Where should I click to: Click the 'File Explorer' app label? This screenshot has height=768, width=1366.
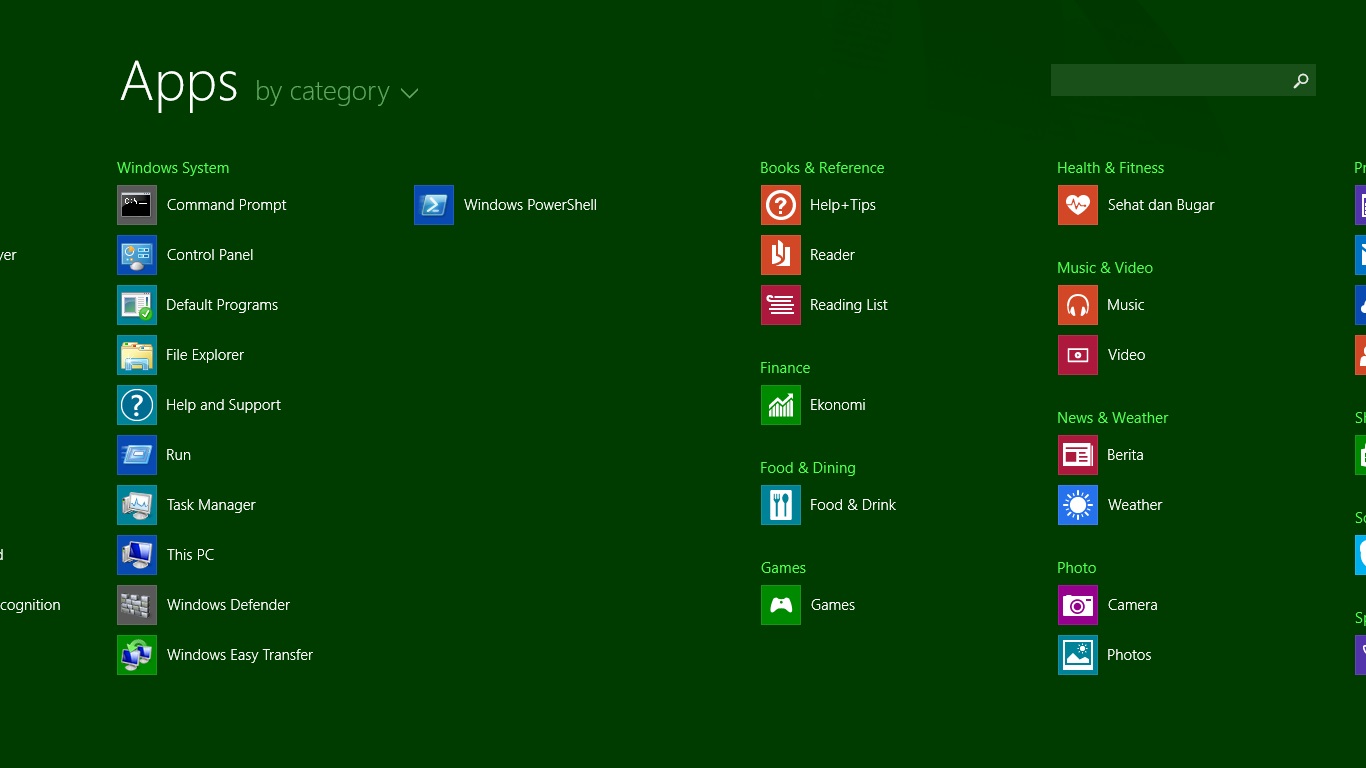[205, 355]
